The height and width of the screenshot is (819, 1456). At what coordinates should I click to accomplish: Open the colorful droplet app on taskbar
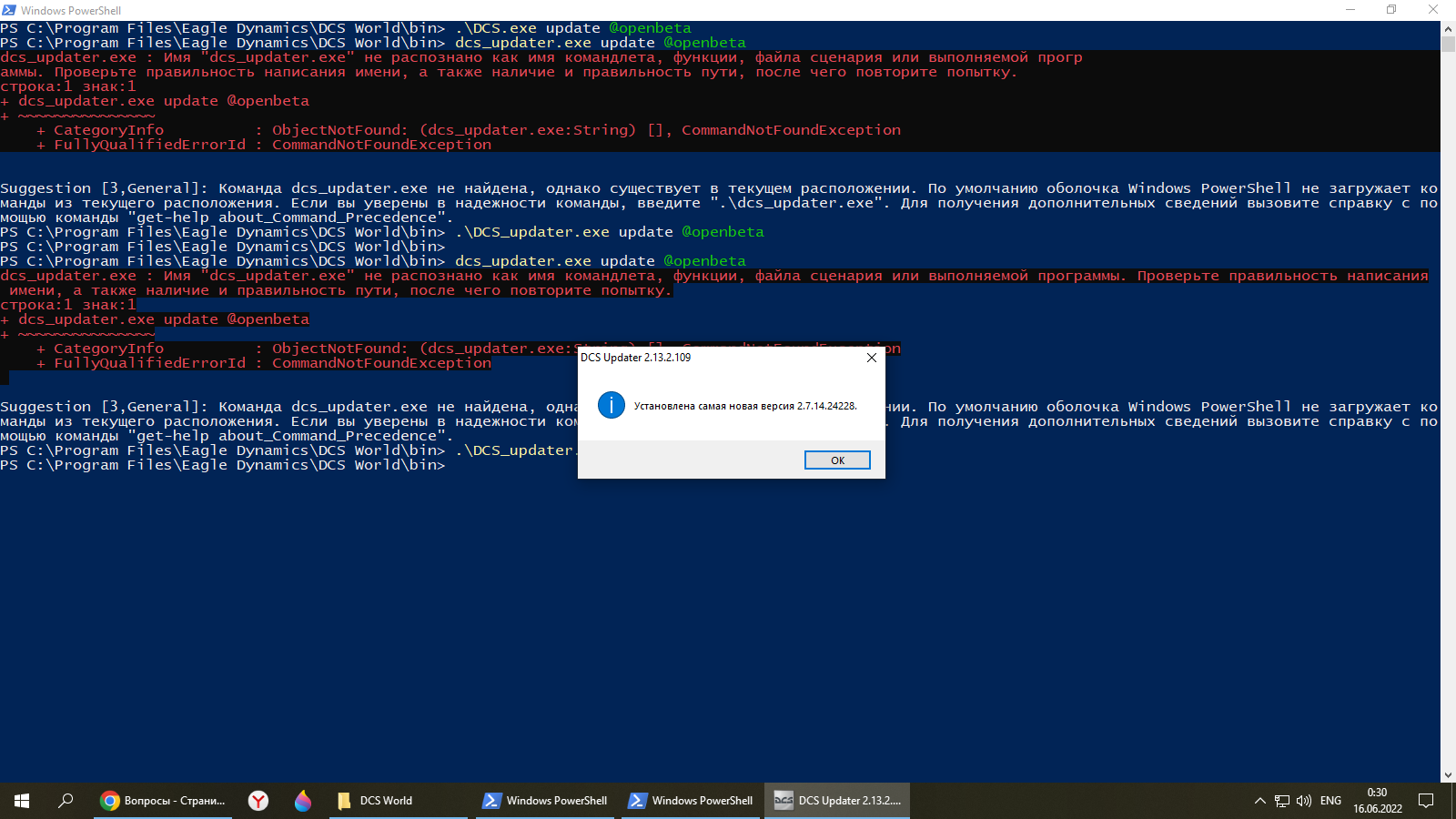303,801
